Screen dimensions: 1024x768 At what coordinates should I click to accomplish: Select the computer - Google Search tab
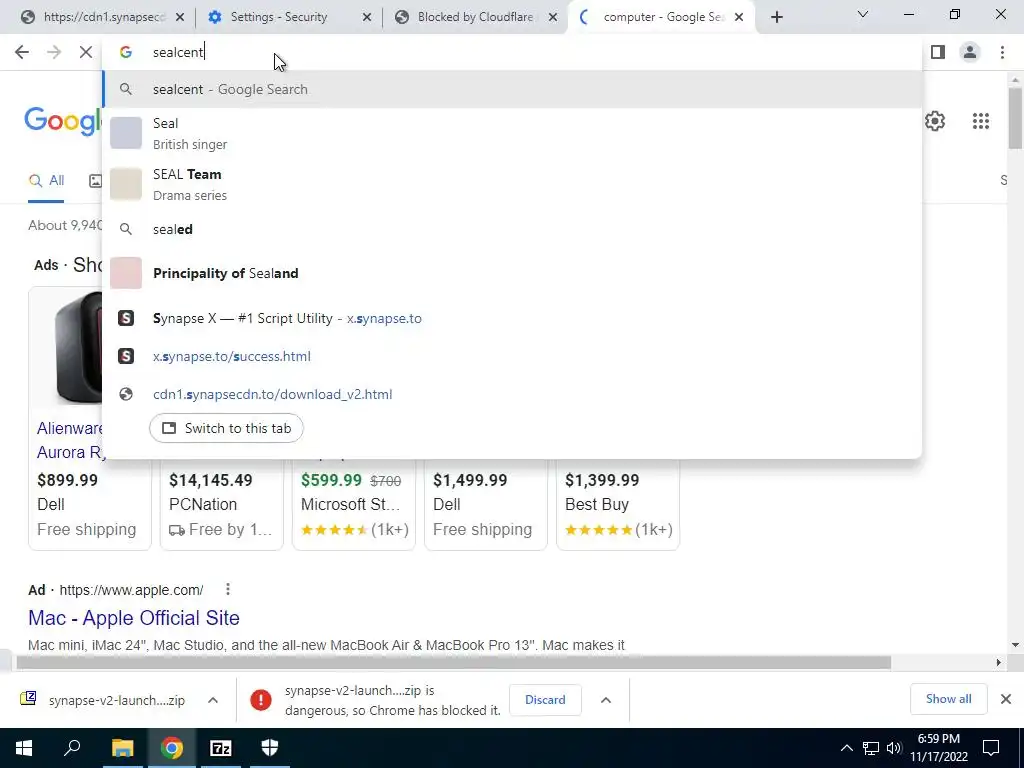pos(663,17)
